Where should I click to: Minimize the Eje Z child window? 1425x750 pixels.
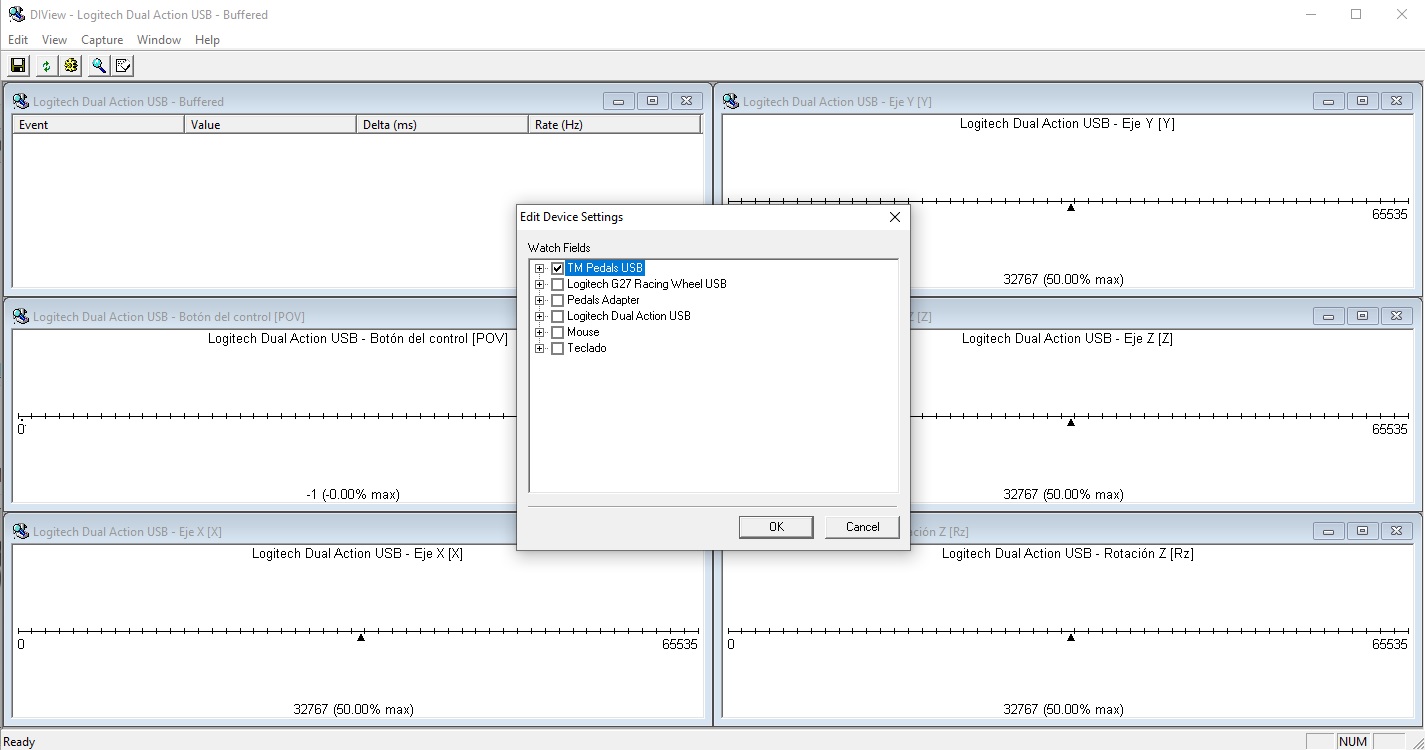click(1329, 316)
